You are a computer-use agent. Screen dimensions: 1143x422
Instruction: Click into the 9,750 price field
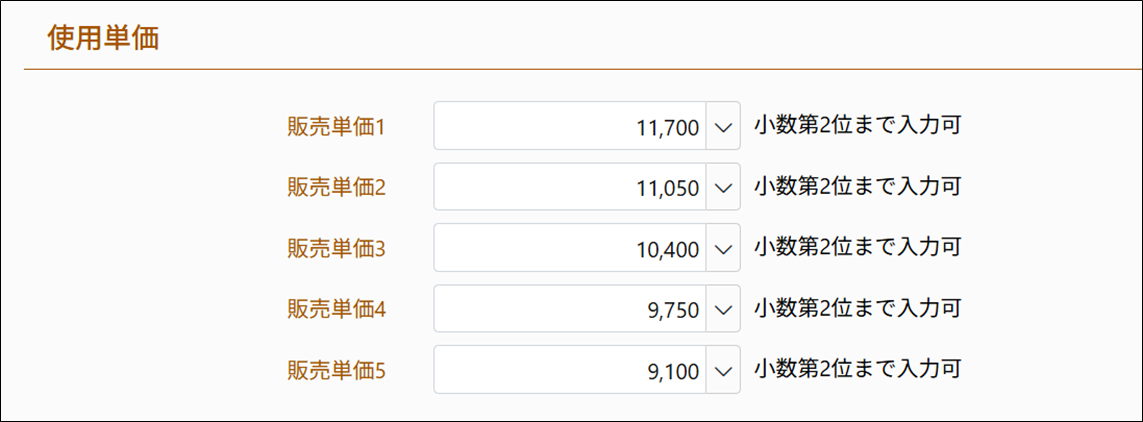570,309
